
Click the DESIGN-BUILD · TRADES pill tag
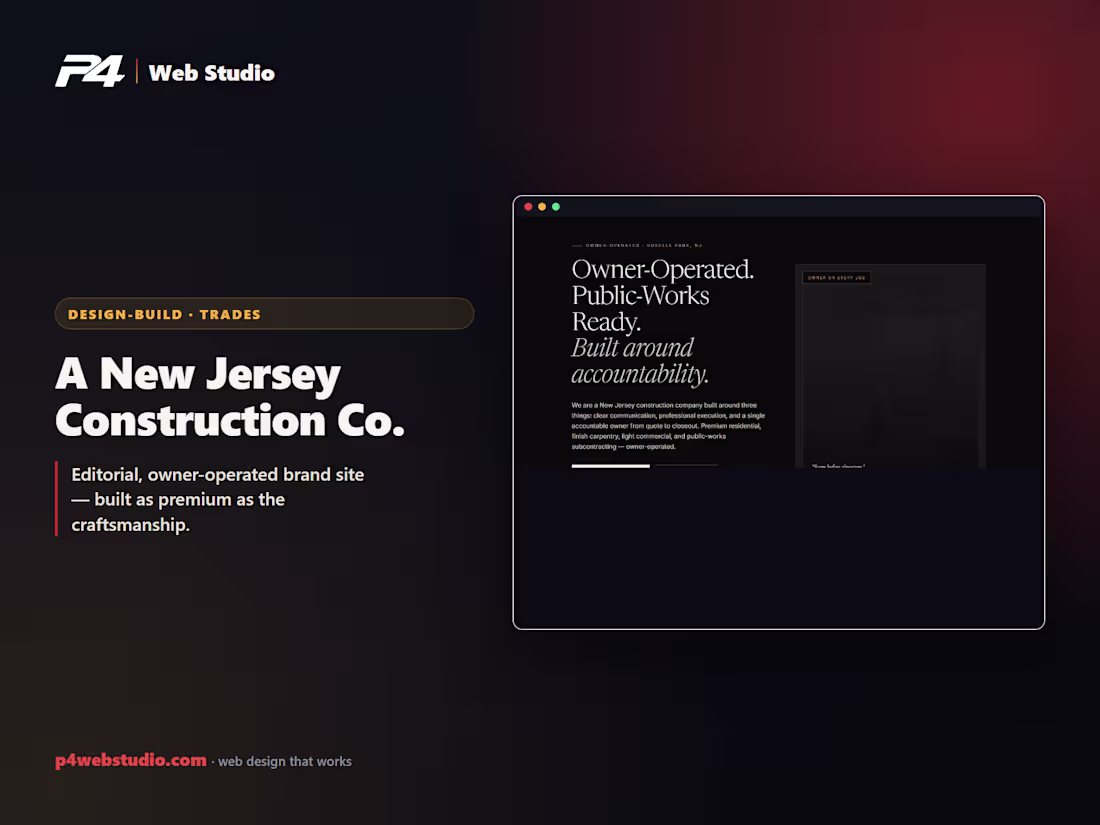point(264,314)
